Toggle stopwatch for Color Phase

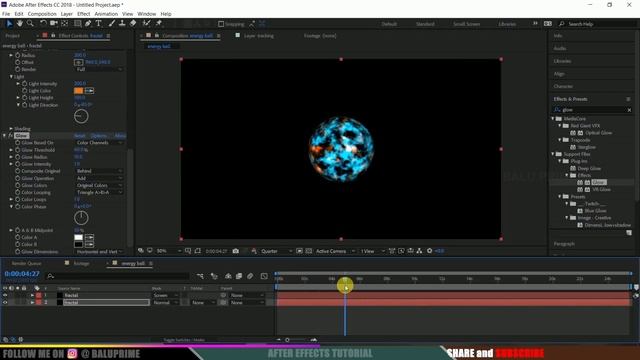[x=18, y=207]
